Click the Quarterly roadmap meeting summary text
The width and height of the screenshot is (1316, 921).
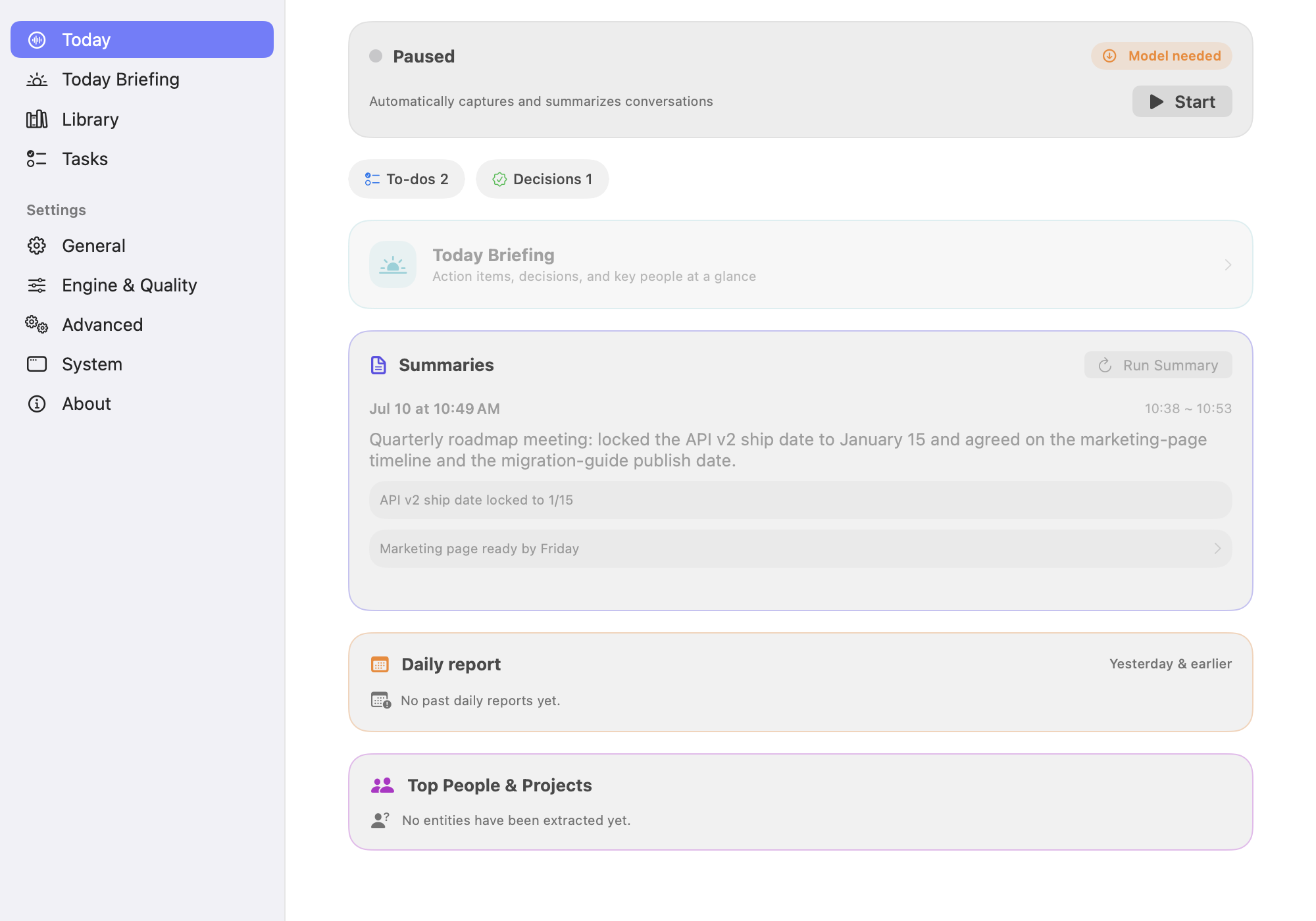(x=788, y=450)
